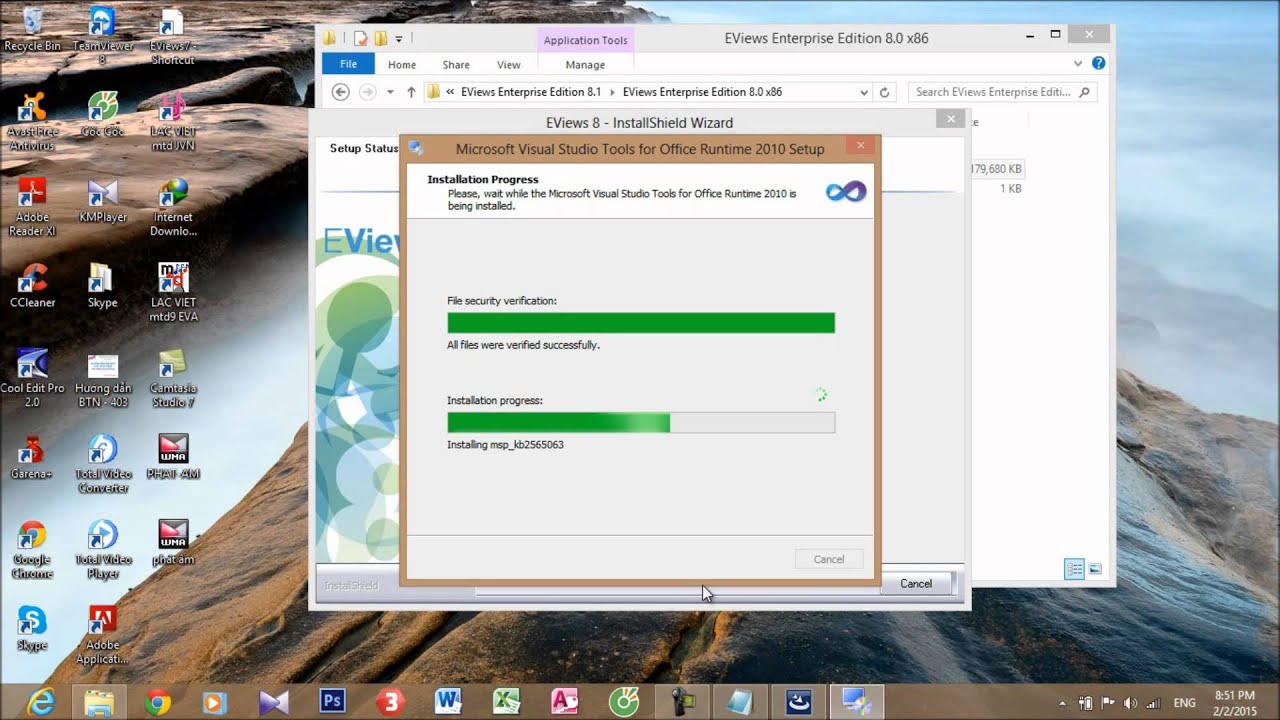
Task: Click Chrome icon in the taskbar
Action: point(157,702)
